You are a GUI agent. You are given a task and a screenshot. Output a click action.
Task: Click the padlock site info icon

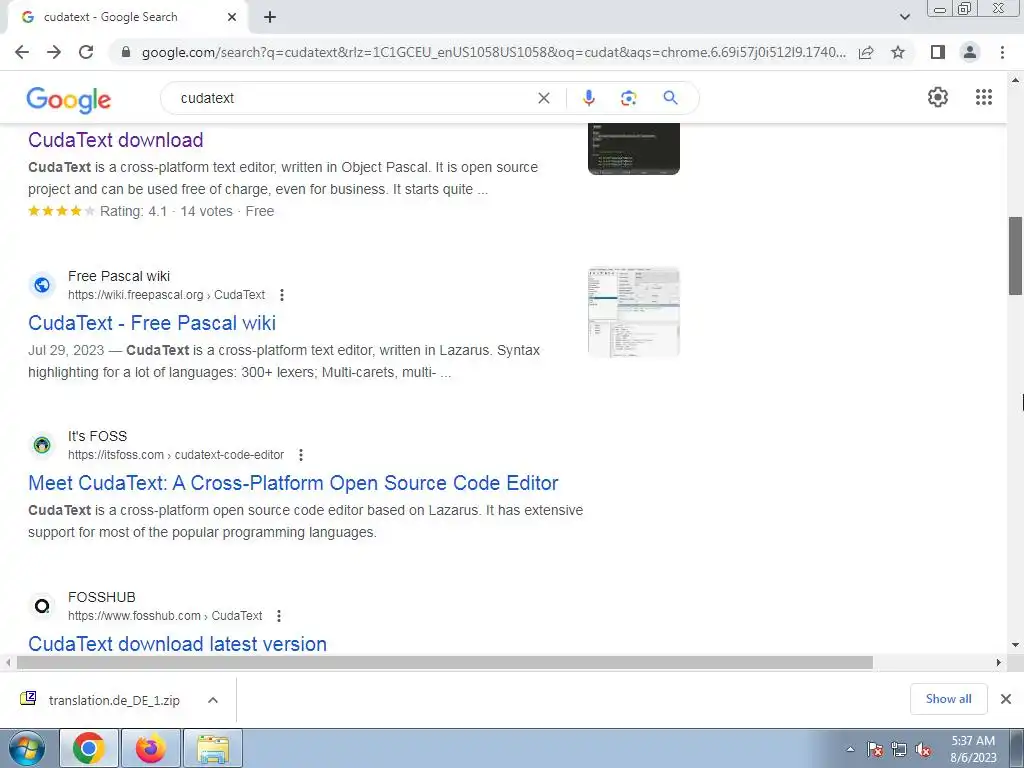(x=126, y=52)
